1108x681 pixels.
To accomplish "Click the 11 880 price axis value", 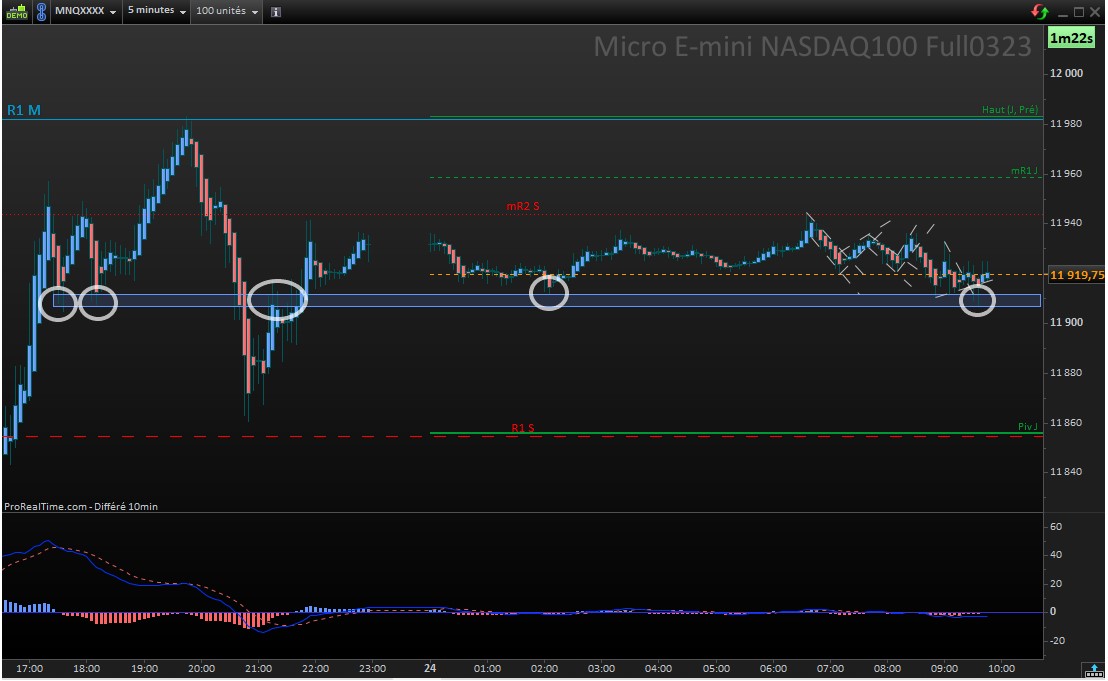I will click(1066, 373).
